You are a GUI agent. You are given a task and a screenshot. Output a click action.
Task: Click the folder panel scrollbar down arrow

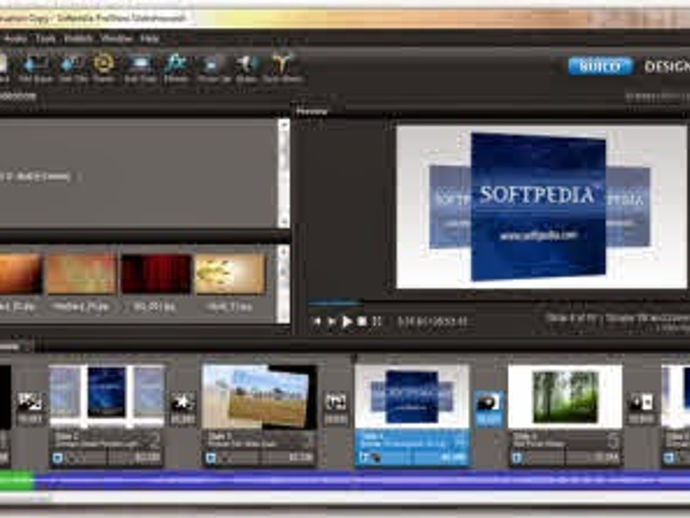tap(284, 221)
